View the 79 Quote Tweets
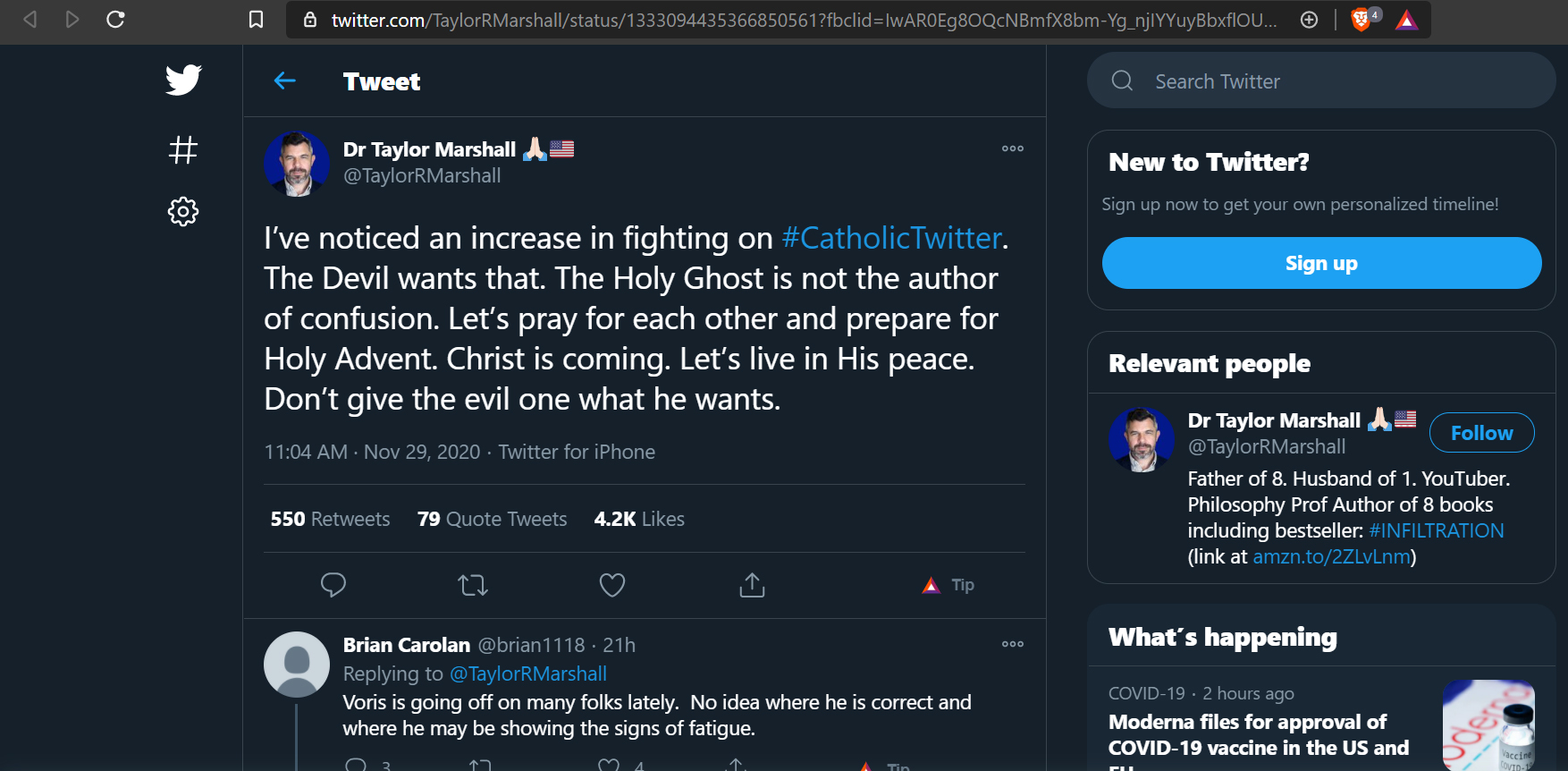This screenshot has width=1568, height=771. tap(492, 519)
